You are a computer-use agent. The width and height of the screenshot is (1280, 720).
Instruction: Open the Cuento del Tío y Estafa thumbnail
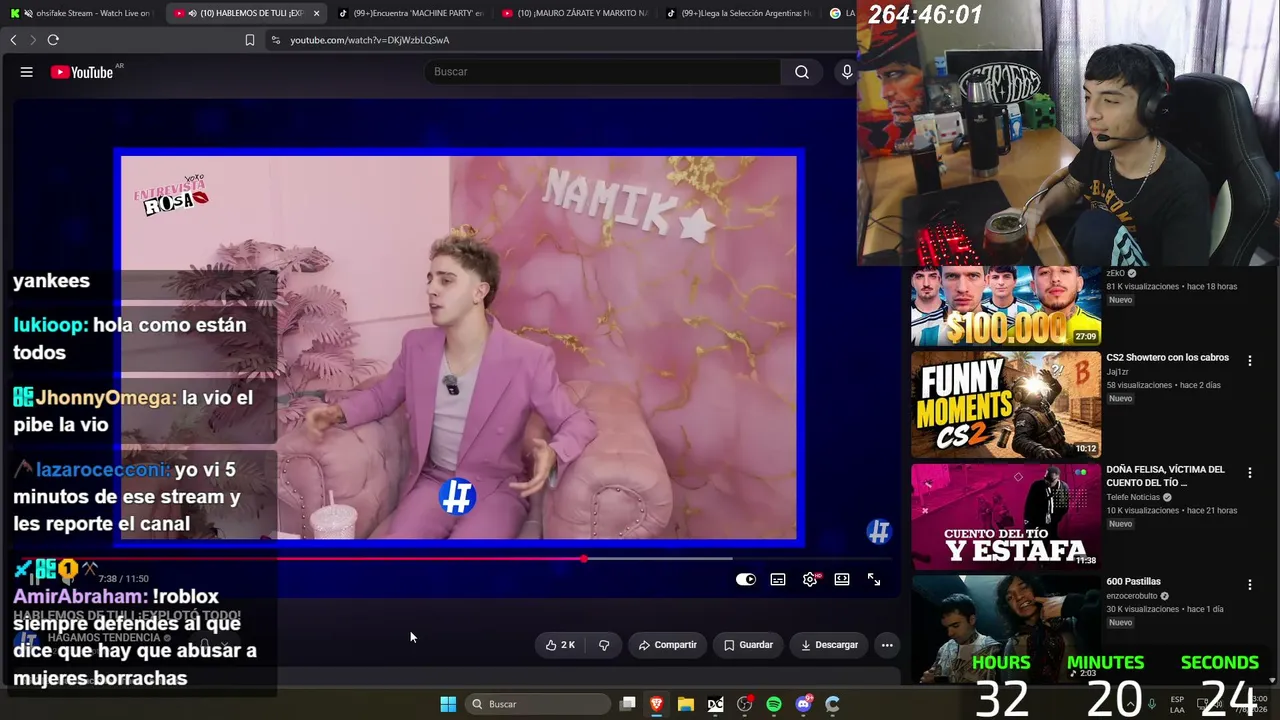coord(1005,516)
